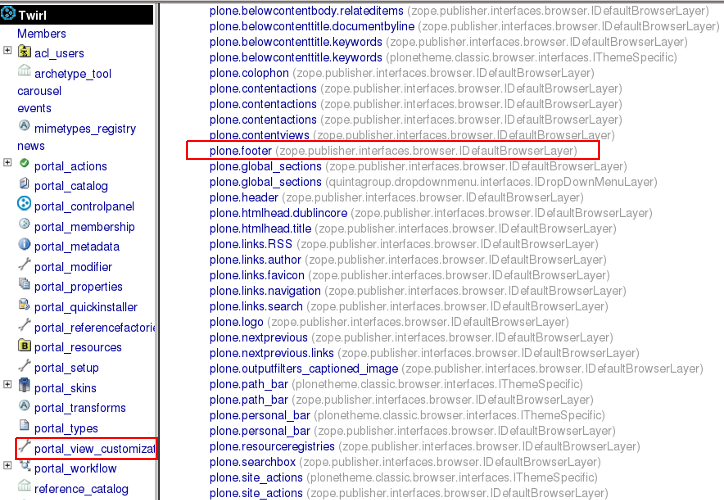The height and width of the screenshot is (500, 724).
Task: Open the portal_types link text
Action: tap(66, 428)
